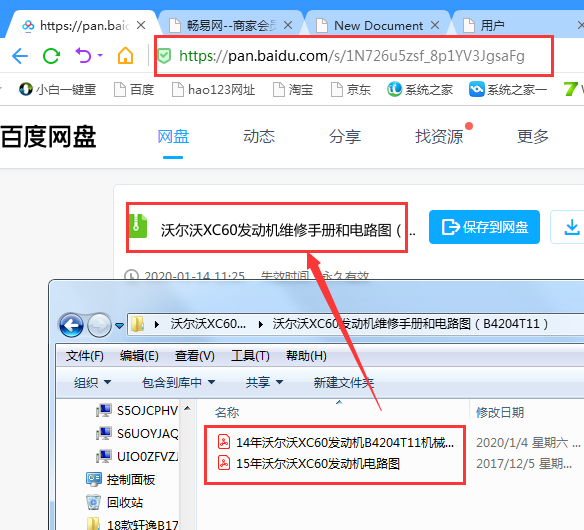Click the 百度网盘 logo

[48, 137]
